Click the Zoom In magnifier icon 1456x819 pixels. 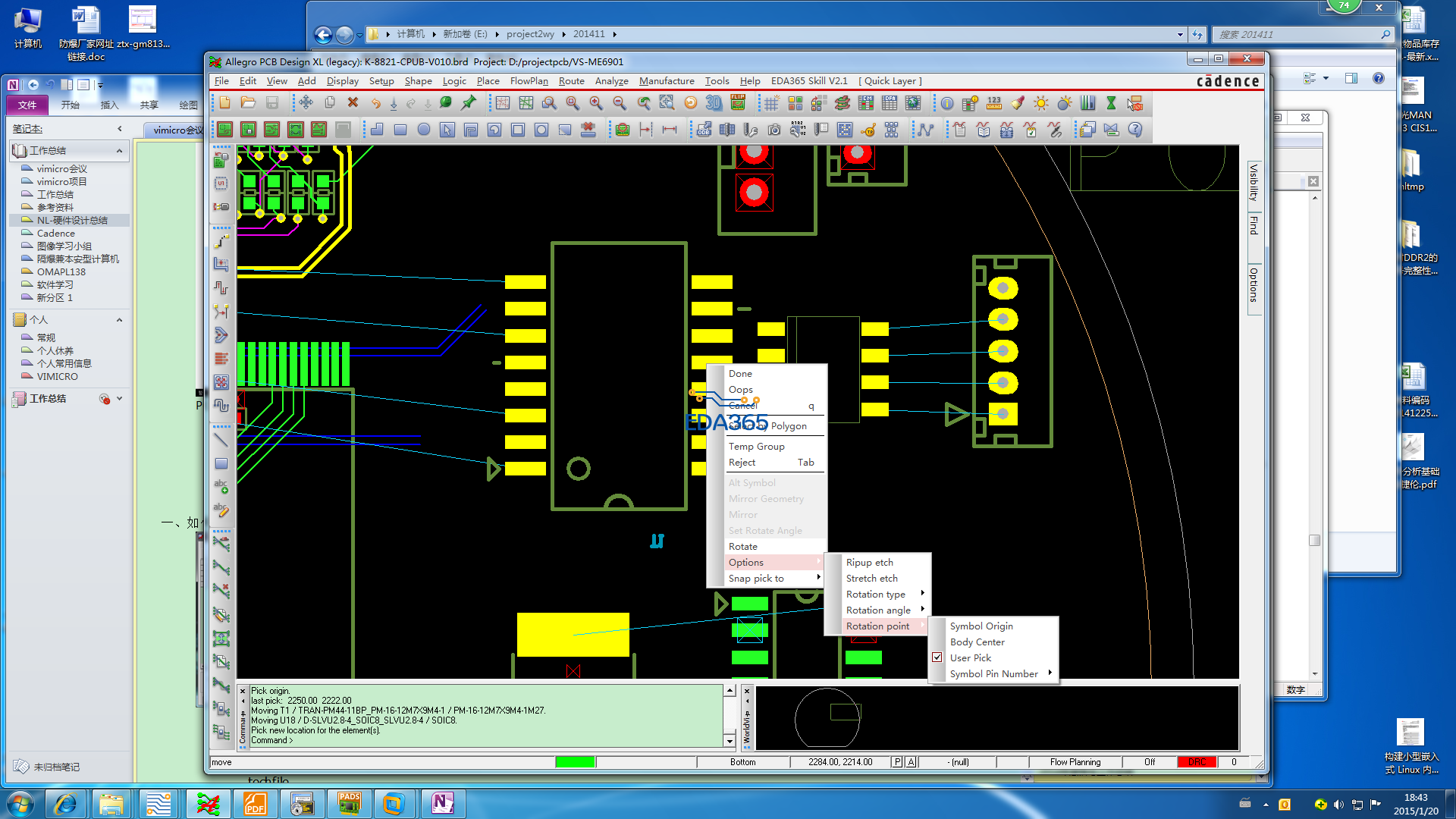point(596,103)
